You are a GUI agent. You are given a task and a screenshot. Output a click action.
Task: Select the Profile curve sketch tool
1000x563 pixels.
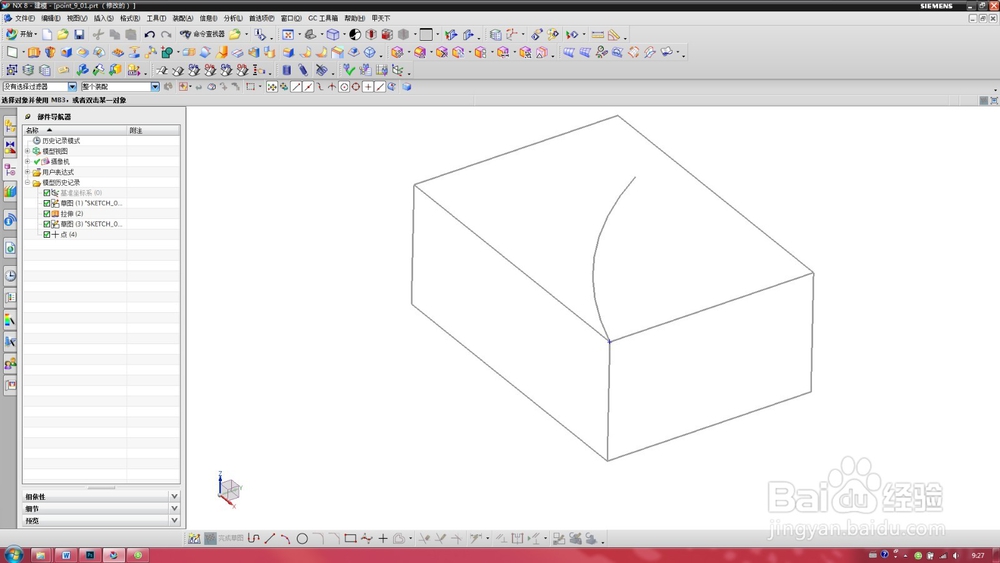(253, 539)
